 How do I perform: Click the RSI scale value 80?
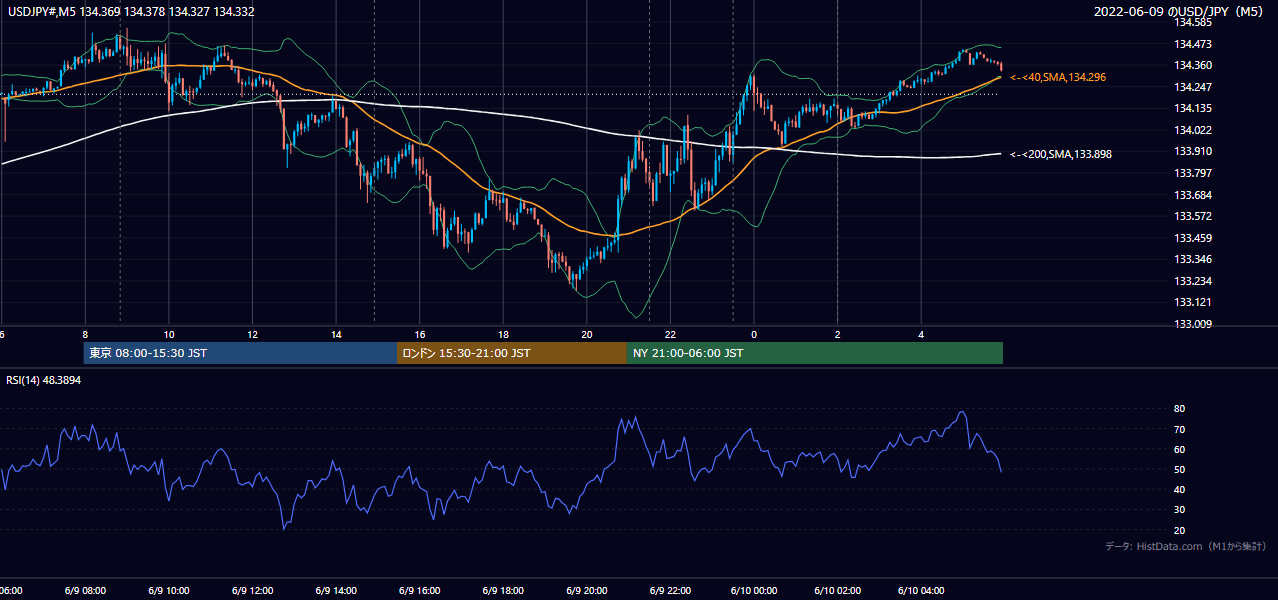[x=1179, y=409]
